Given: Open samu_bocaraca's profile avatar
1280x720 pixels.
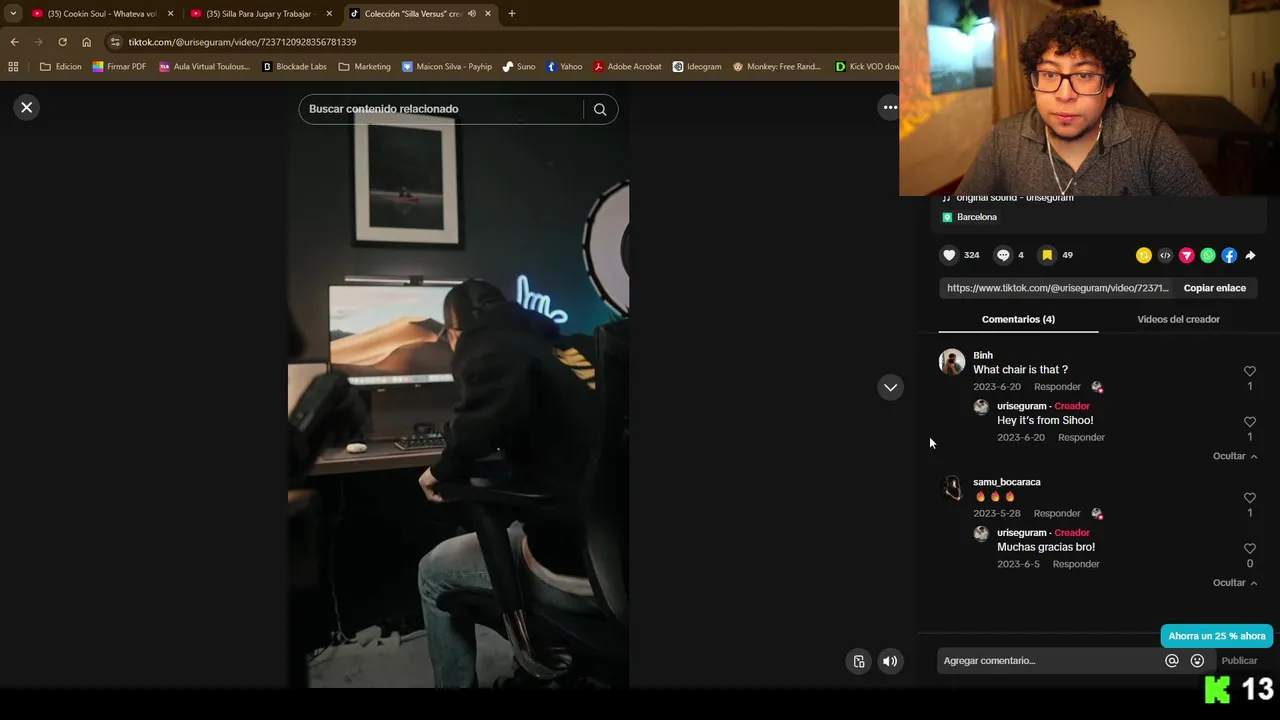Looking at the screenshot, I should (952, 488).
